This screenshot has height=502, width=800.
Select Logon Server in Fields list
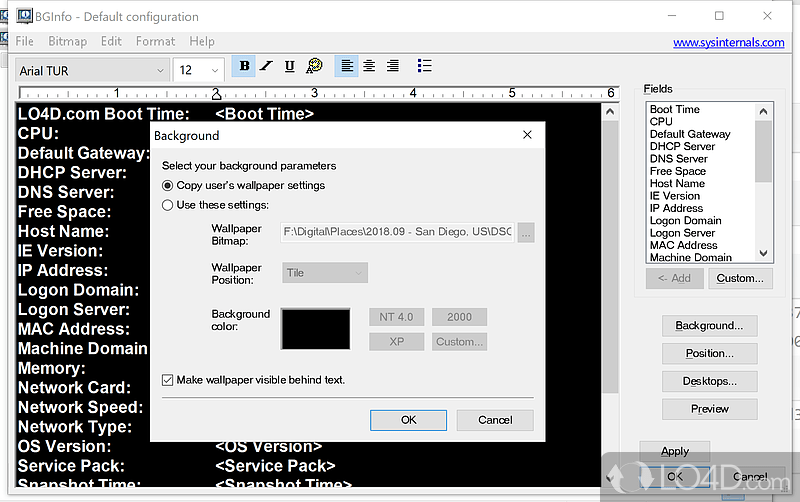coord(682,233)
